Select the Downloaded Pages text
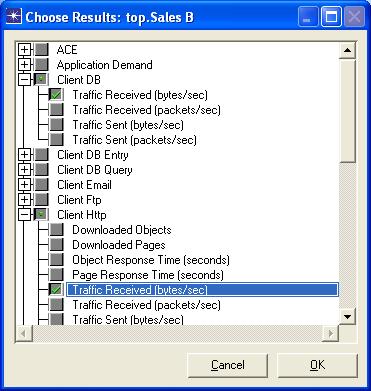The height and width of the screenshot is (391, 371). tap(119, 245)
